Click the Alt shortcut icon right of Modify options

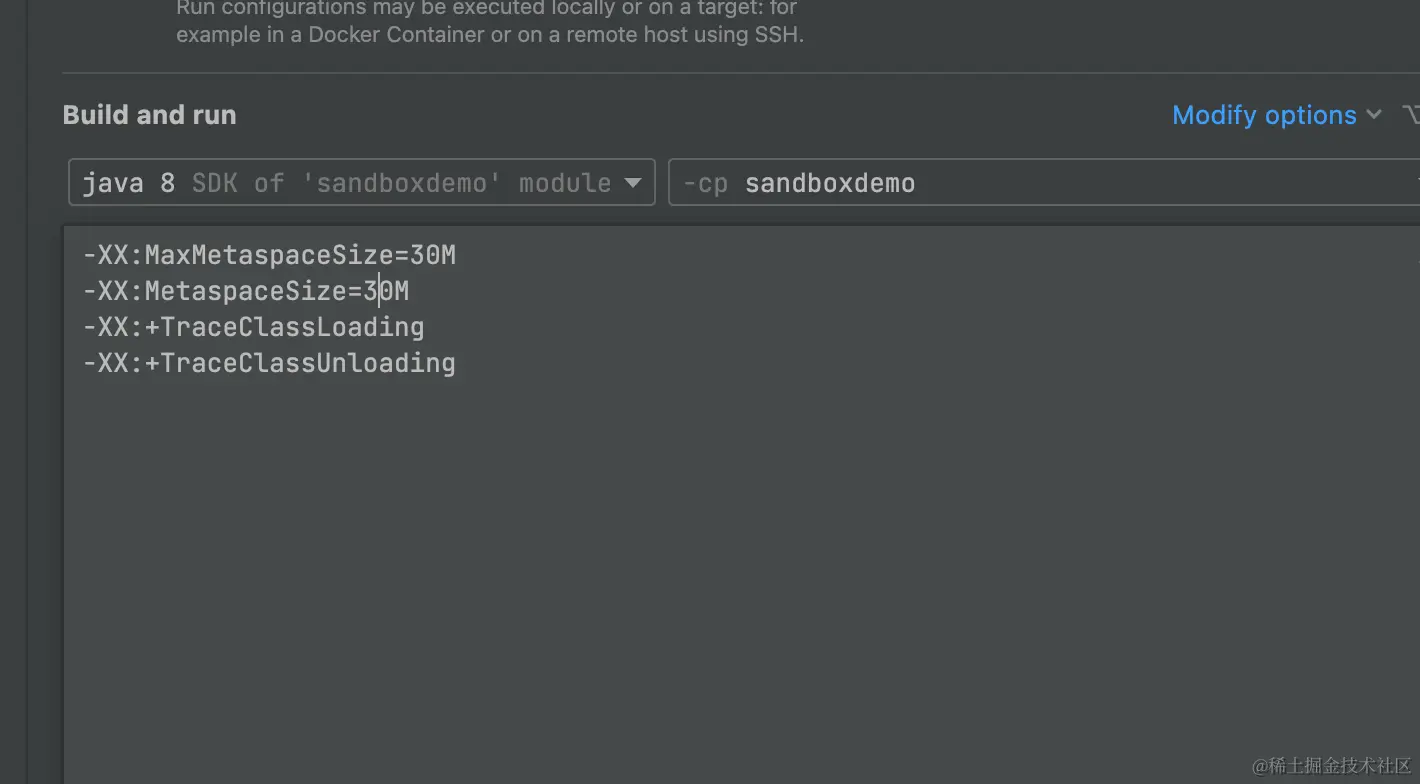pos(1411,114)
